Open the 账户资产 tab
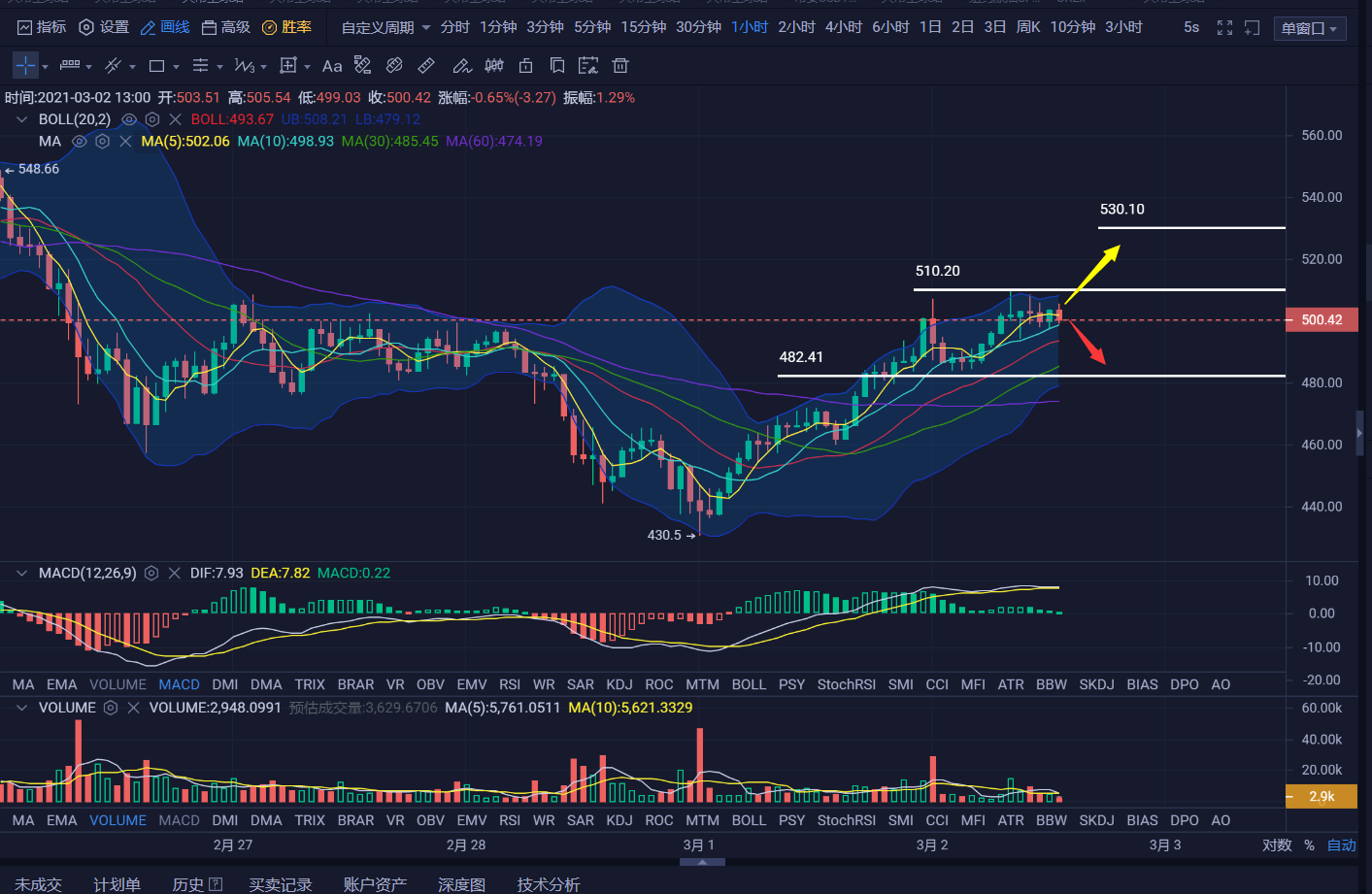The height and width of the screenshot is (894, 1372). point(375,884)
